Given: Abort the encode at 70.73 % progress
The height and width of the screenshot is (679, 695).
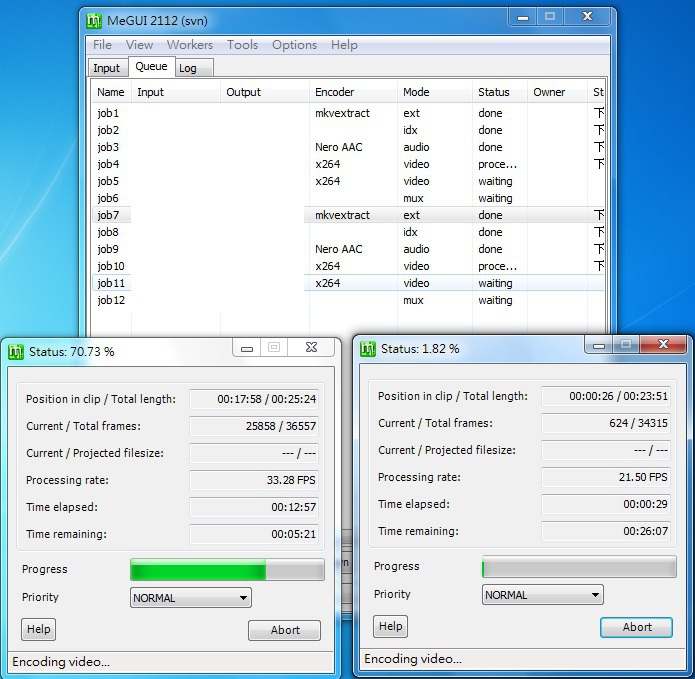Looking at the screenshot, I should tap(285, 630).
